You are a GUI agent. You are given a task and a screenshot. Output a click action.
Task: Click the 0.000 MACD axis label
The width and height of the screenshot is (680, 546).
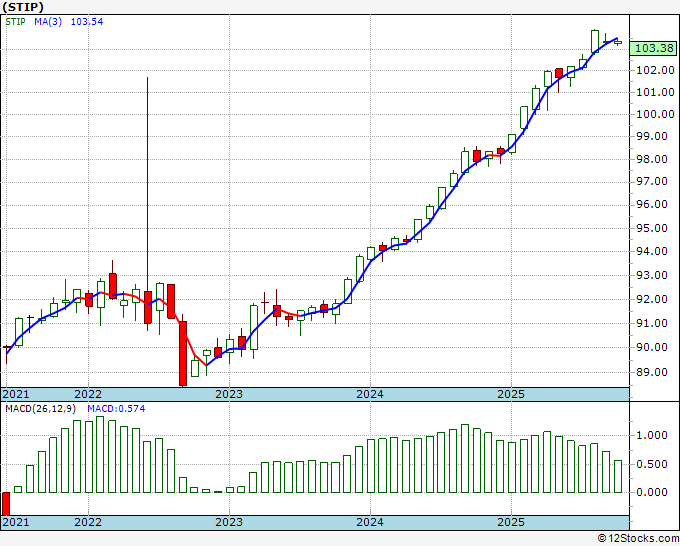651,492
